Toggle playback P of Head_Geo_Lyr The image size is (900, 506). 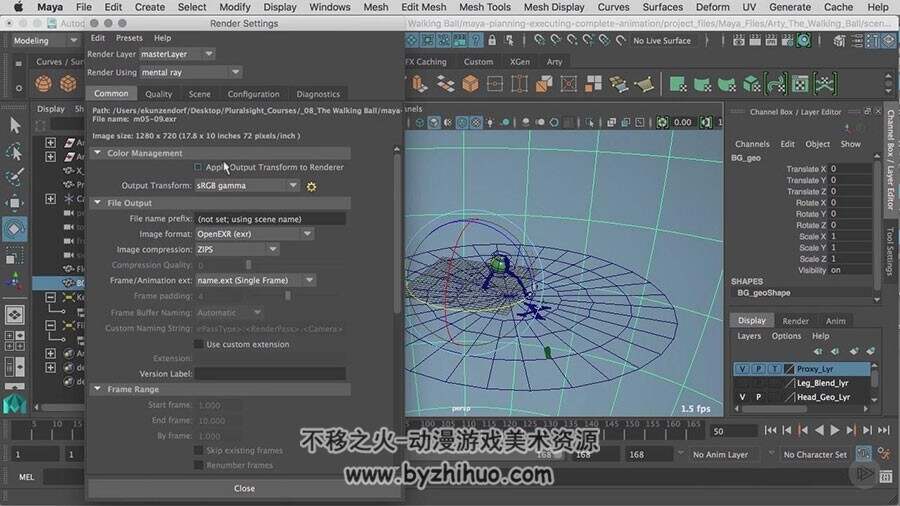(x=758, y=397)
